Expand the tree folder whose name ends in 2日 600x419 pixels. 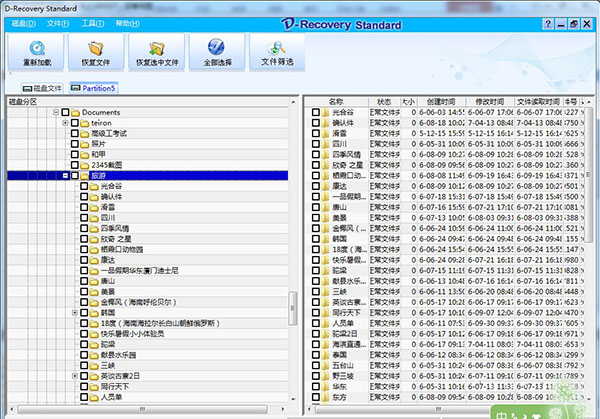[x=75, y=376]
